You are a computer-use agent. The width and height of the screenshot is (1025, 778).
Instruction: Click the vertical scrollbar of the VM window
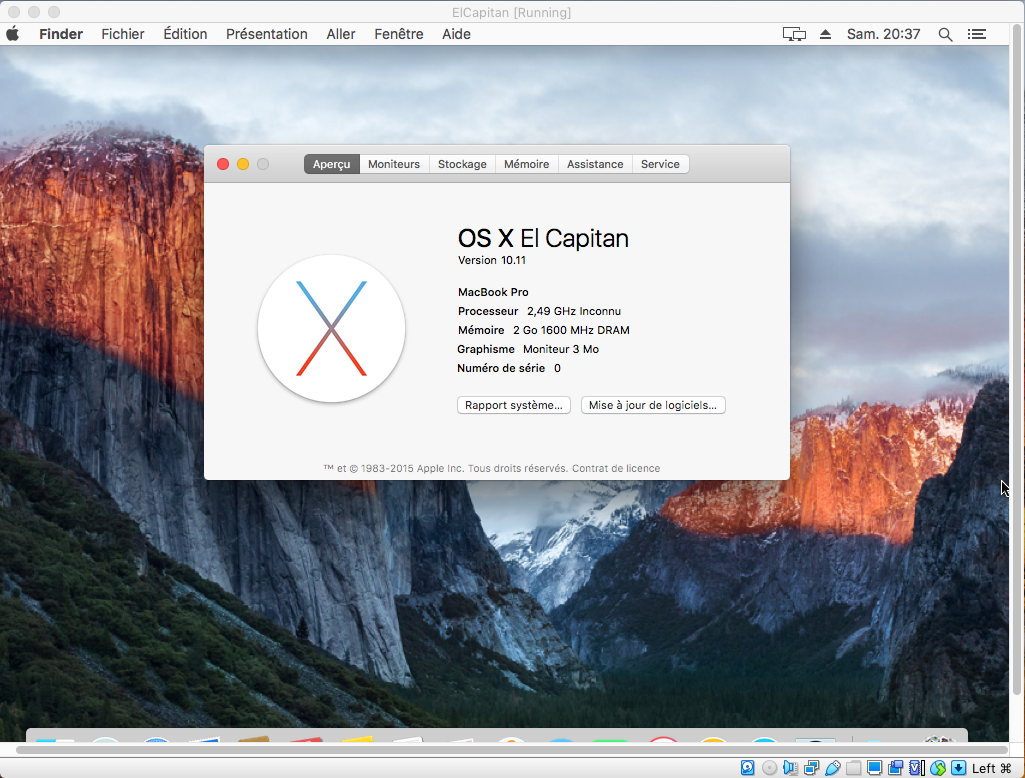click(x=1017, y=360)
